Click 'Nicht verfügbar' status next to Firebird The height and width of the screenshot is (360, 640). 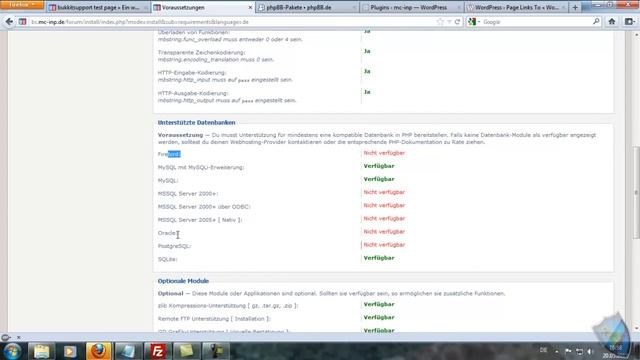click(x=384, y=153)
